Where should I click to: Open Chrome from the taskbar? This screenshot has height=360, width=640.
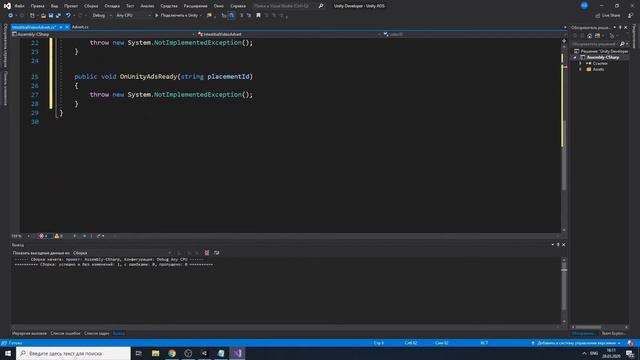click(x=172, y=353)
